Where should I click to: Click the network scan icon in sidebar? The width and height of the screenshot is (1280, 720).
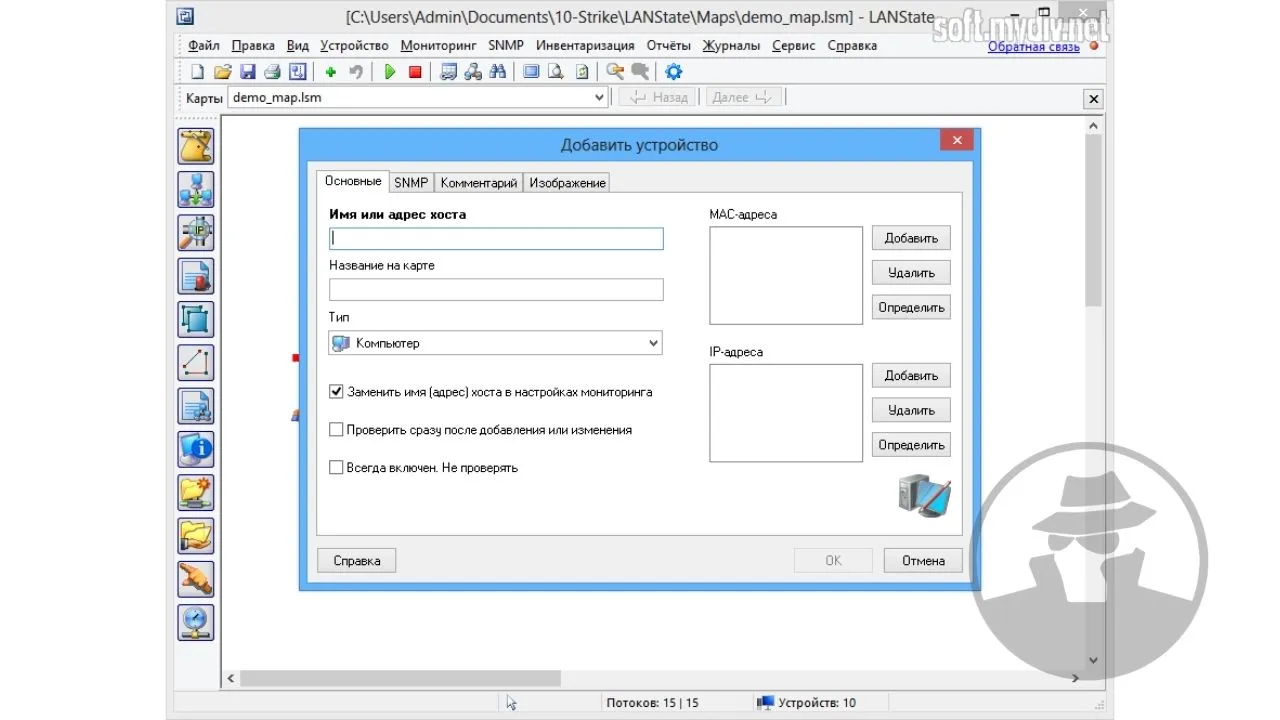point(196,189)
